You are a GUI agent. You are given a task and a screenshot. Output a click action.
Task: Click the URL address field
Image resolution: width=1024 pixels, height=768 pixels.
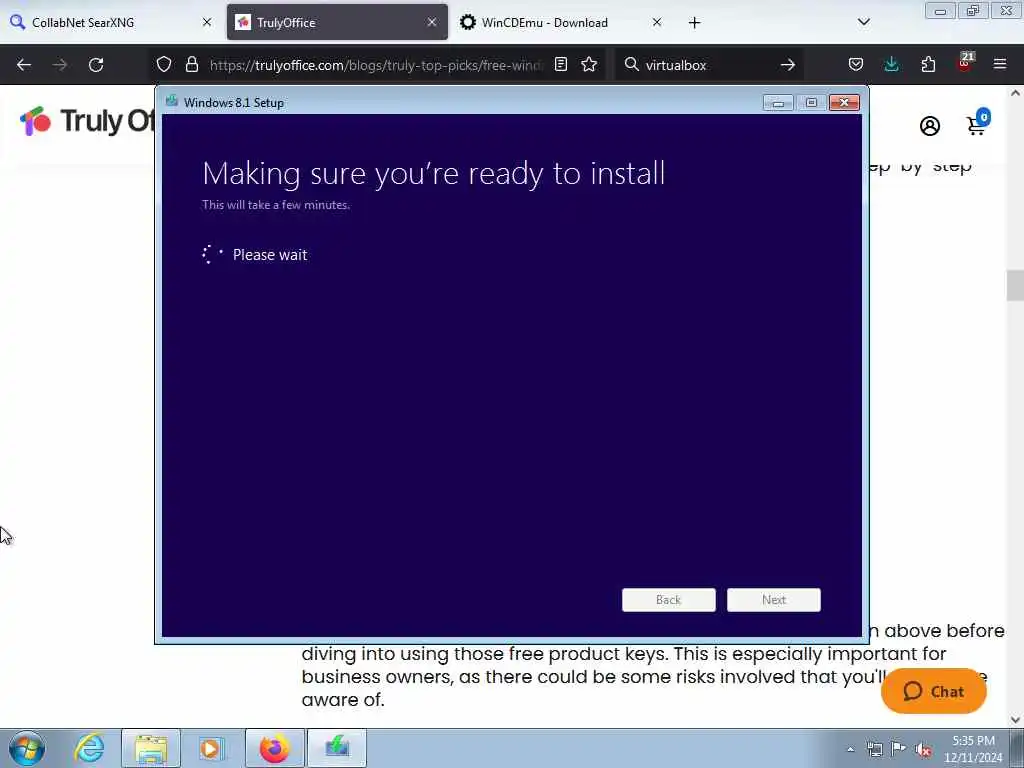click(x=376, y=65)
